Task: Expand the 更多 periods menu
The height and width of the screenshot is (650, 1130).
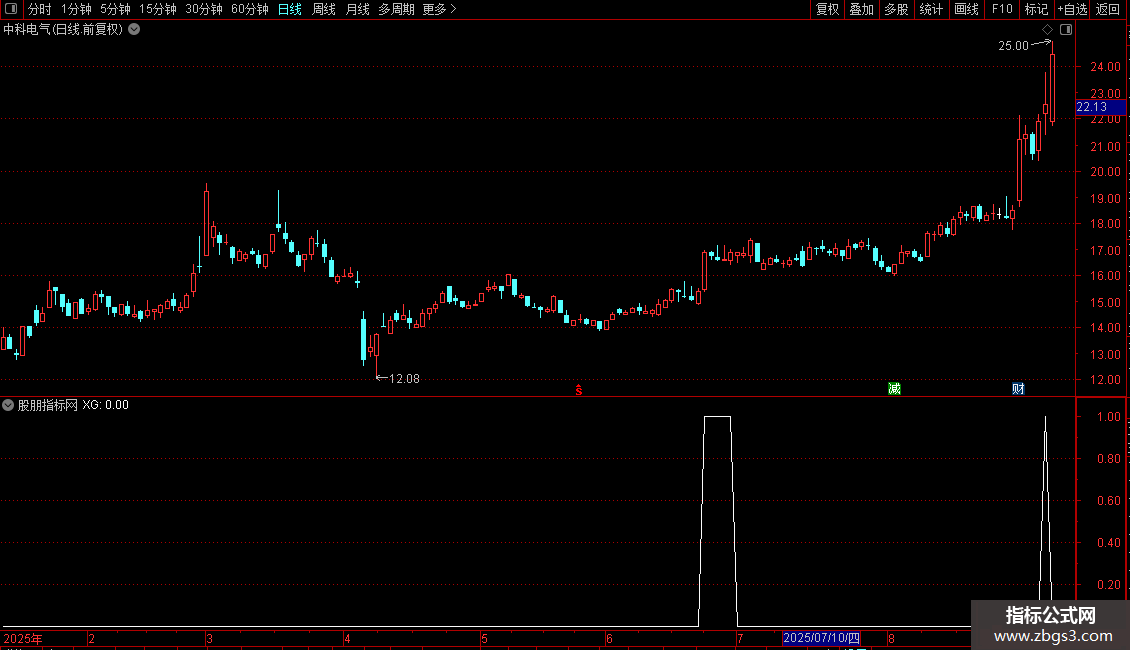Action: pyautogui.click(x=439, y=9)
